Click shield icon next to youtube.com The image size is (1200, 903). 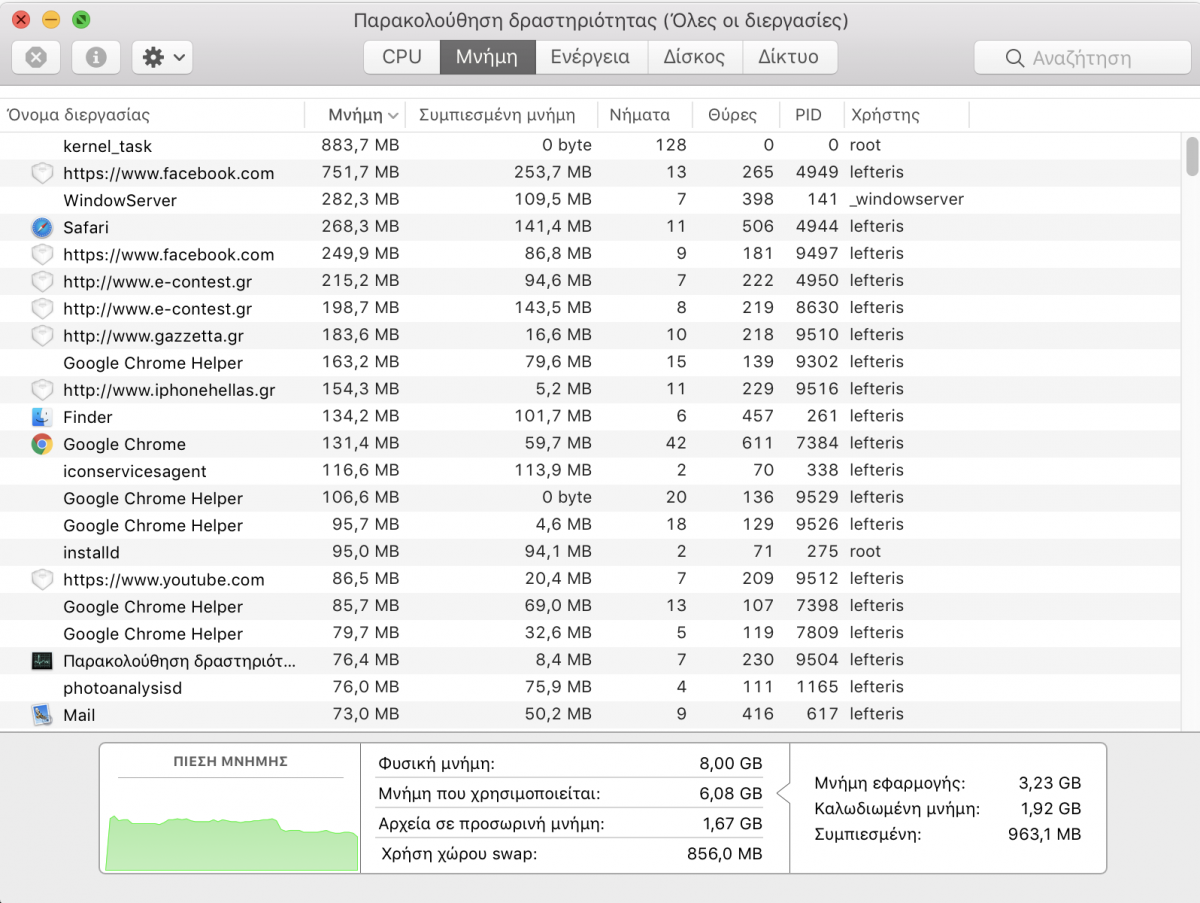coord(42,579)
